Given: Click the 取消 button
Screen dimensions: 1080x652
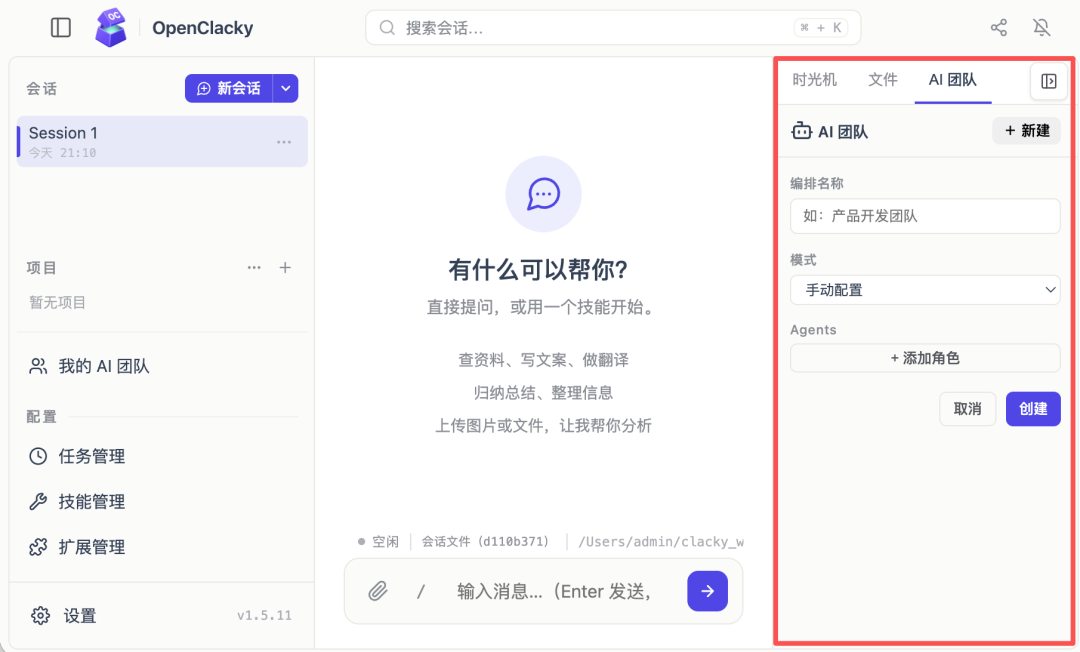Looking at the screenshot, I should pos(967,409).
